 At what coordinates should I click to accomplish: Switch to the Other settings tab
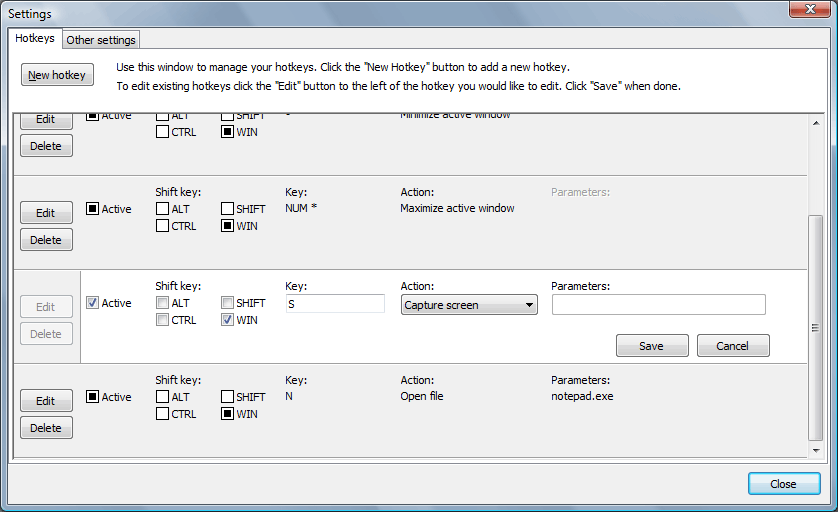tap(101, 40)
